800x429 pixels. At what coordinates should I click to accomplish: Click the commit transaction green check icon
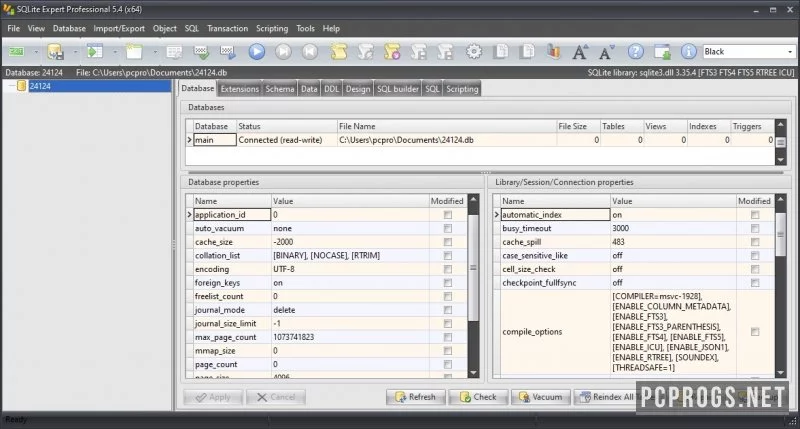[x=201, y=52]
